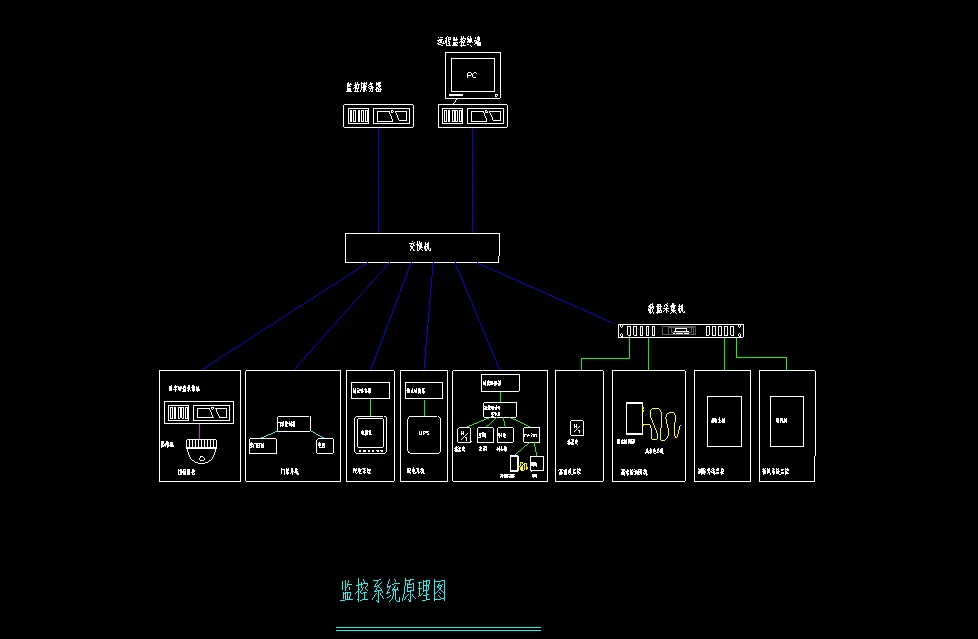Select the 交换机 switch box
Viewport: 978px width, 639px height.
tap(422, 248)
